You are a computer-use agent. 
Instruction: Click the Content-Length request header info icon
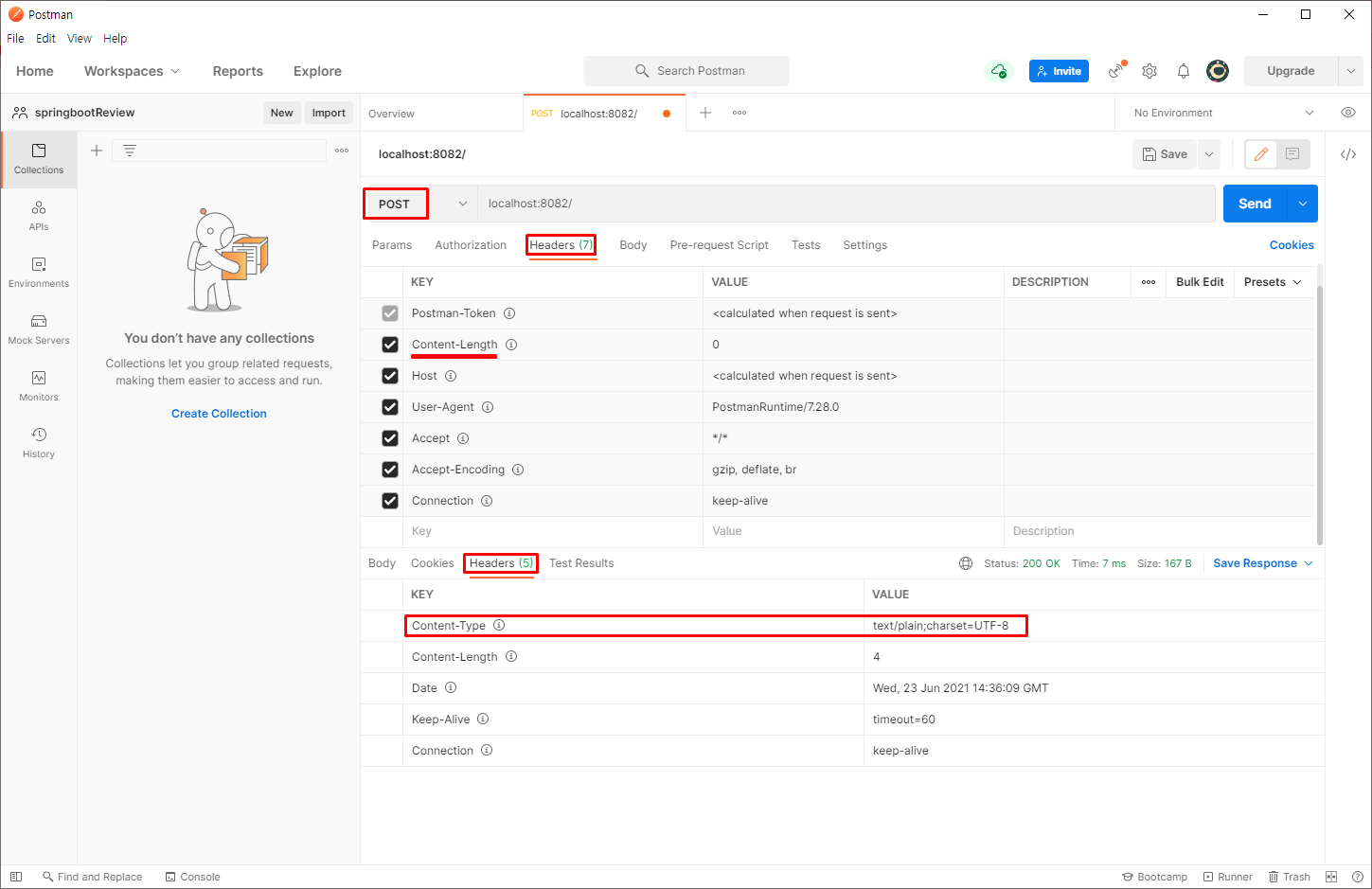coord(511,345)
